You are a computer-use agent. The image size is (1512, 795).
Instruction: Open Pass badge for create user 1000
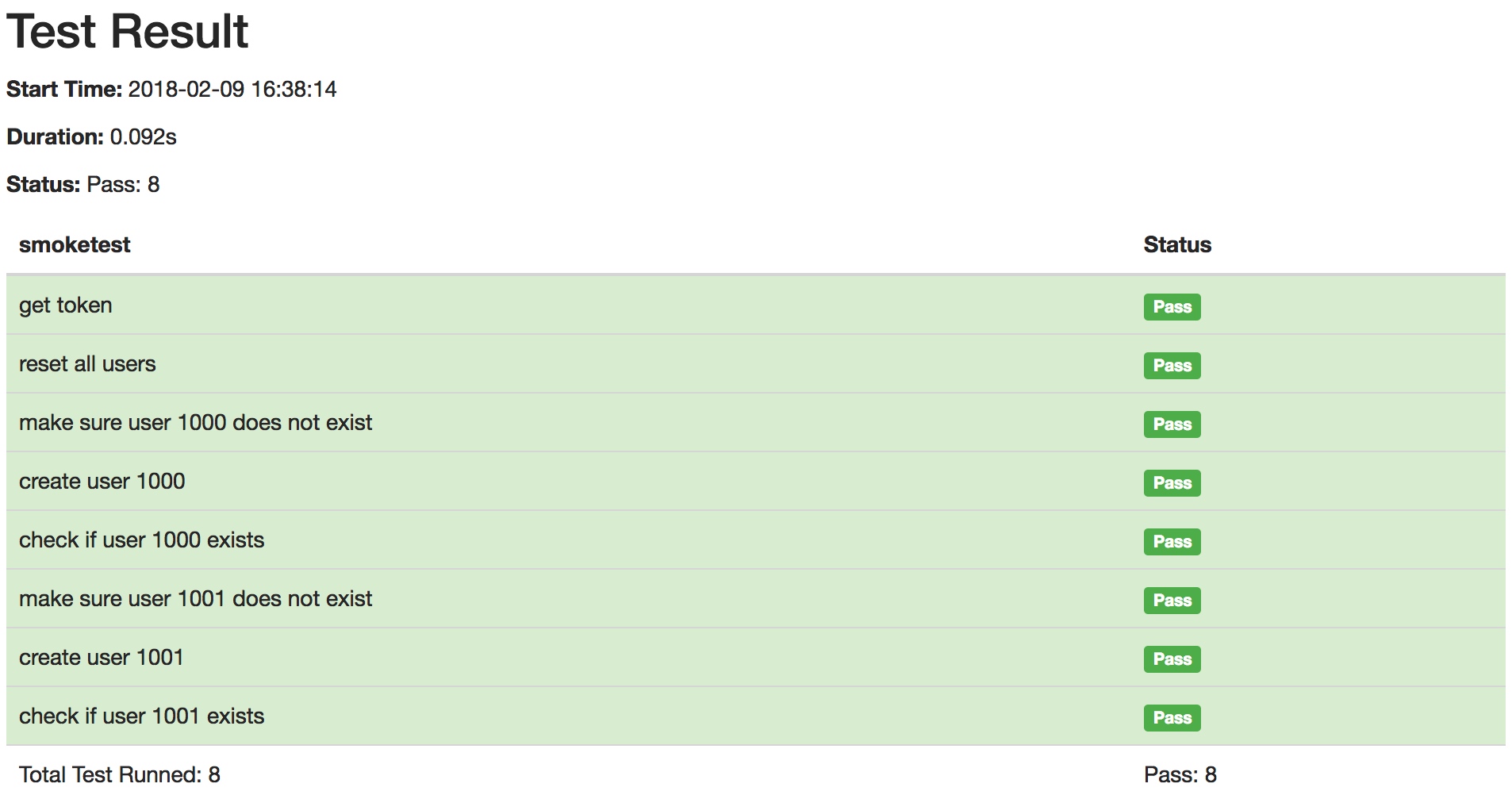click(x=1172, y=483)
